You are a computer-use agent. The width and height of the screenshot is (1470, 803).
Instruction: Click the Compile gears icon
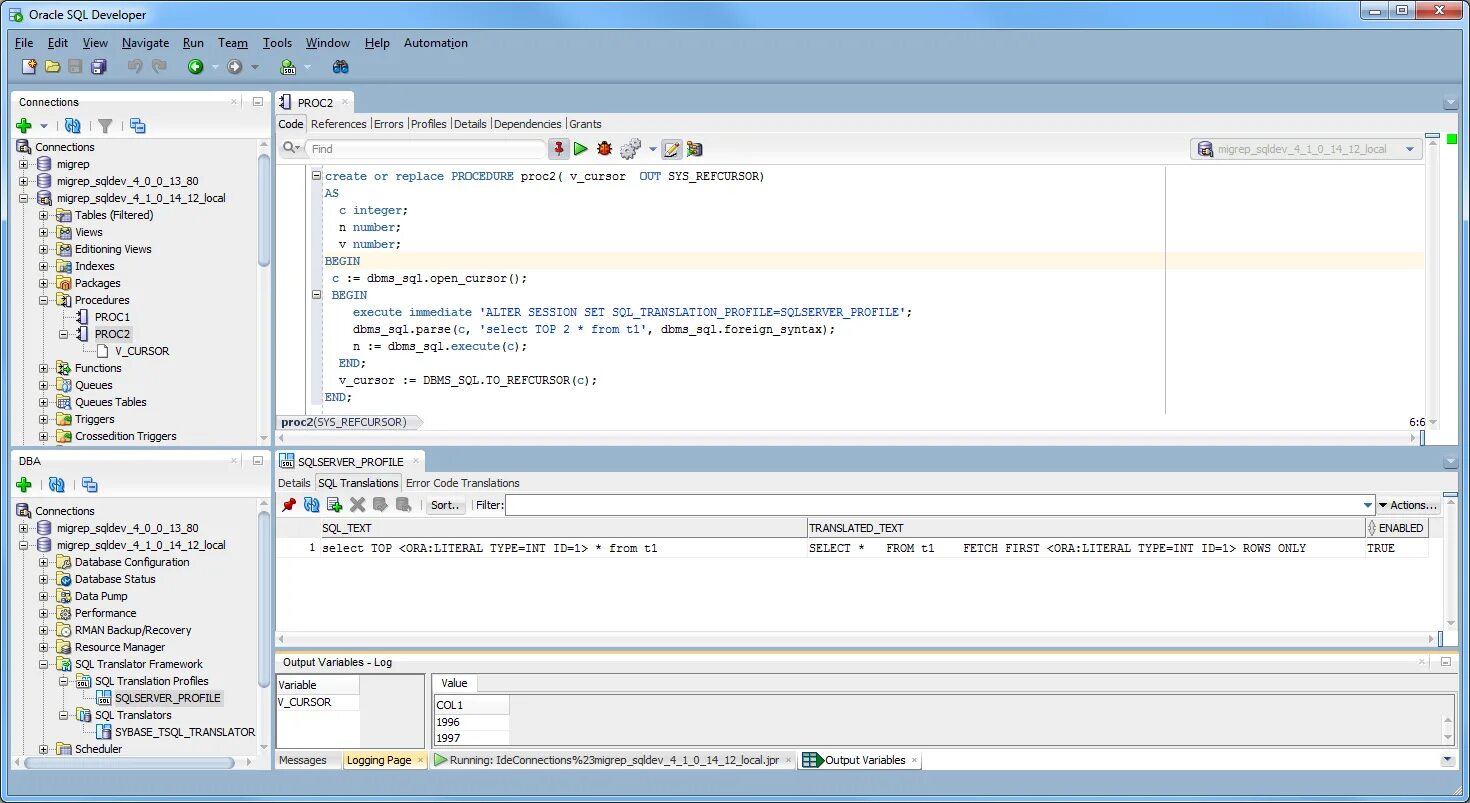(630, 149)
